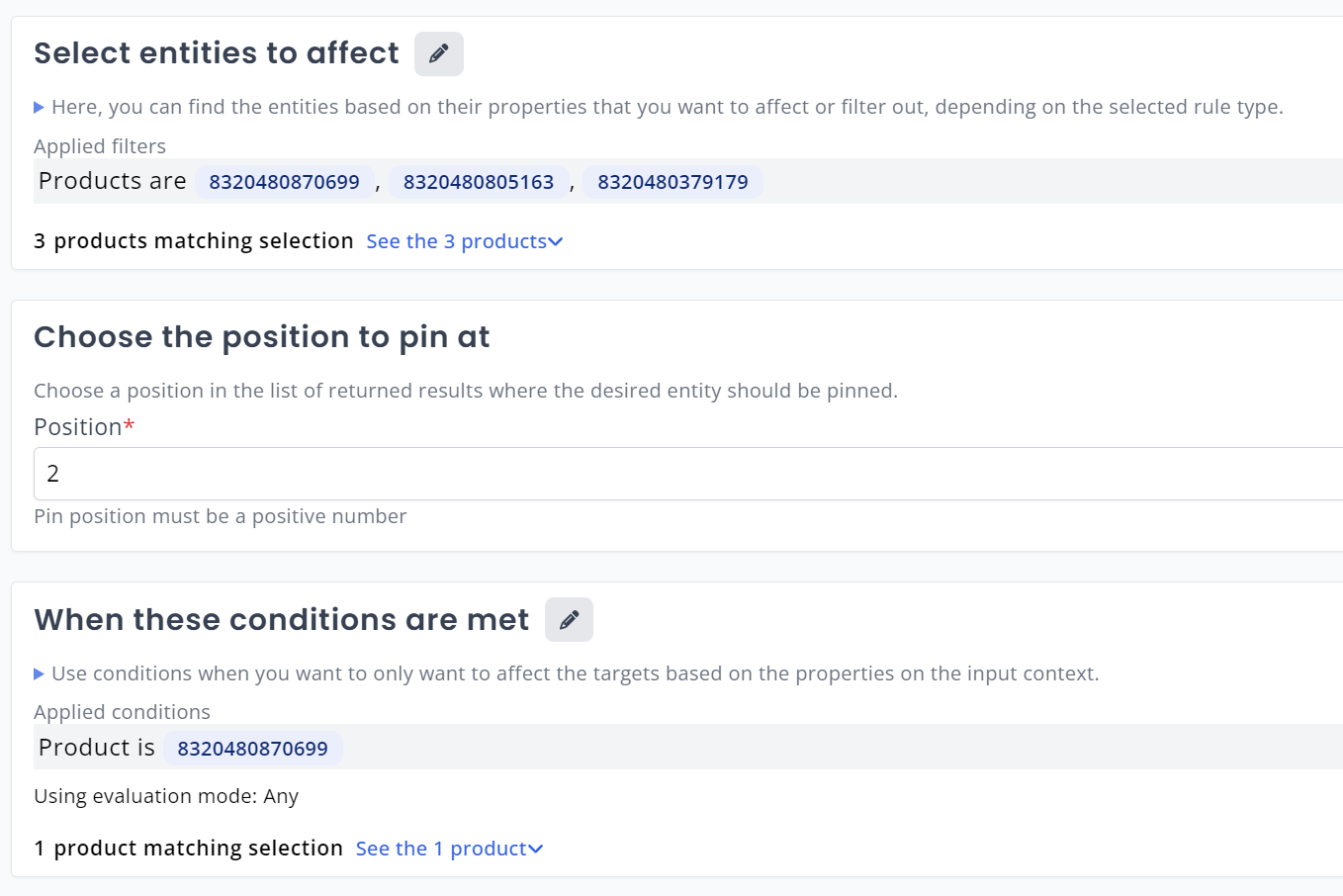Expand the Use conditions help disclosure triangle
The height and width of the screenshot is (896, 1343).
[39, 673]
